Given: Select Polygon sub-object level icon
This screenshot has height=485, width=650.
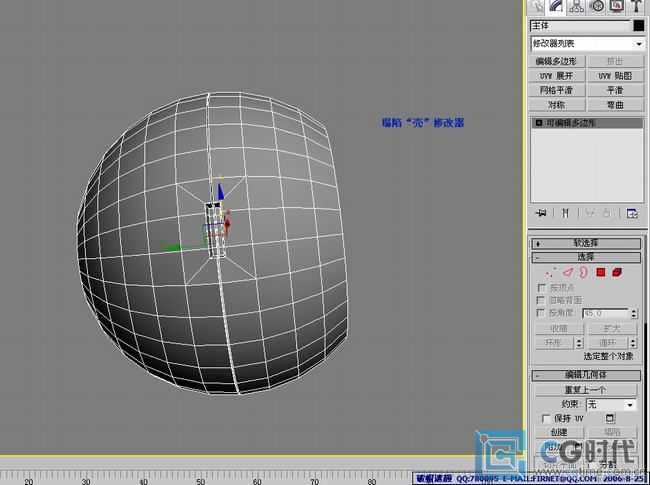Looking at the screenshot, I should click(x=601, y=272).
